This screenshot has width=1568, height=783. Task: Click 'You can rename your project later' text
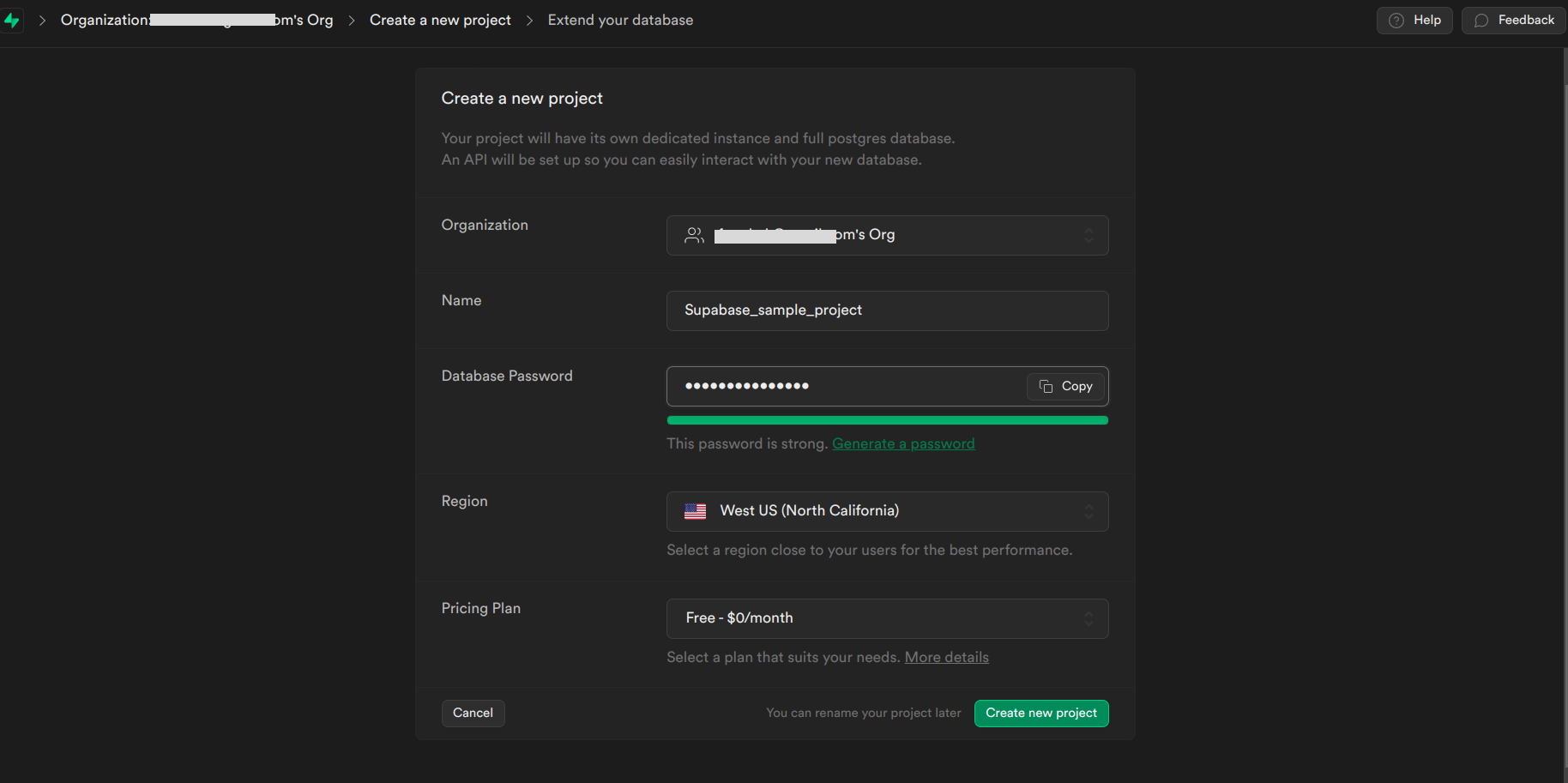pyautogui.click(x=863, y=713)
